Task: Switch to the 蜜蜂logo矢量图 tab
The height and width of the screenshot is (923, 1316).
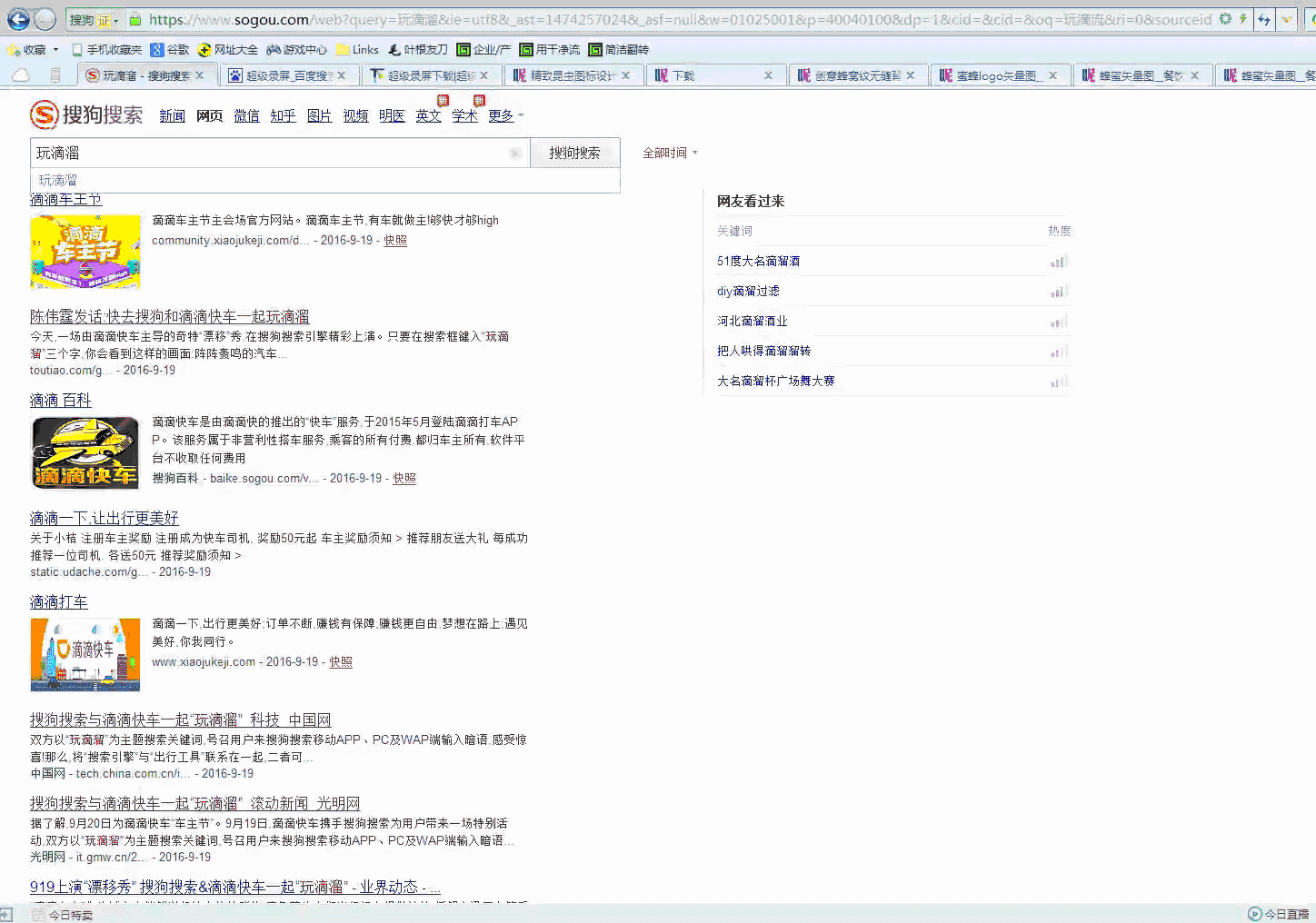Action: click(x=994, y=75)
